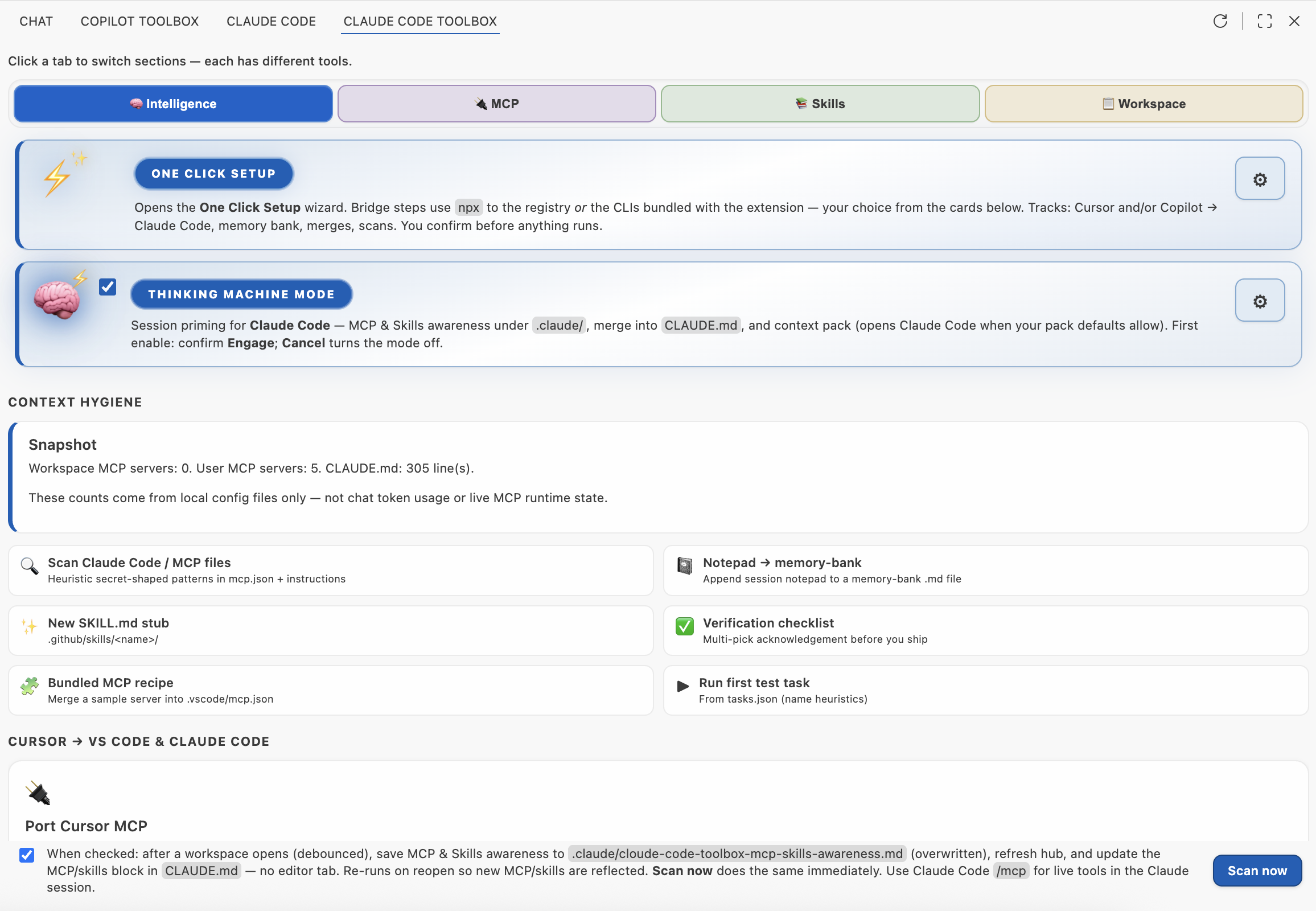Click the notepad icon beside memory-bank
1316x911 pixels.
[684, 565]
